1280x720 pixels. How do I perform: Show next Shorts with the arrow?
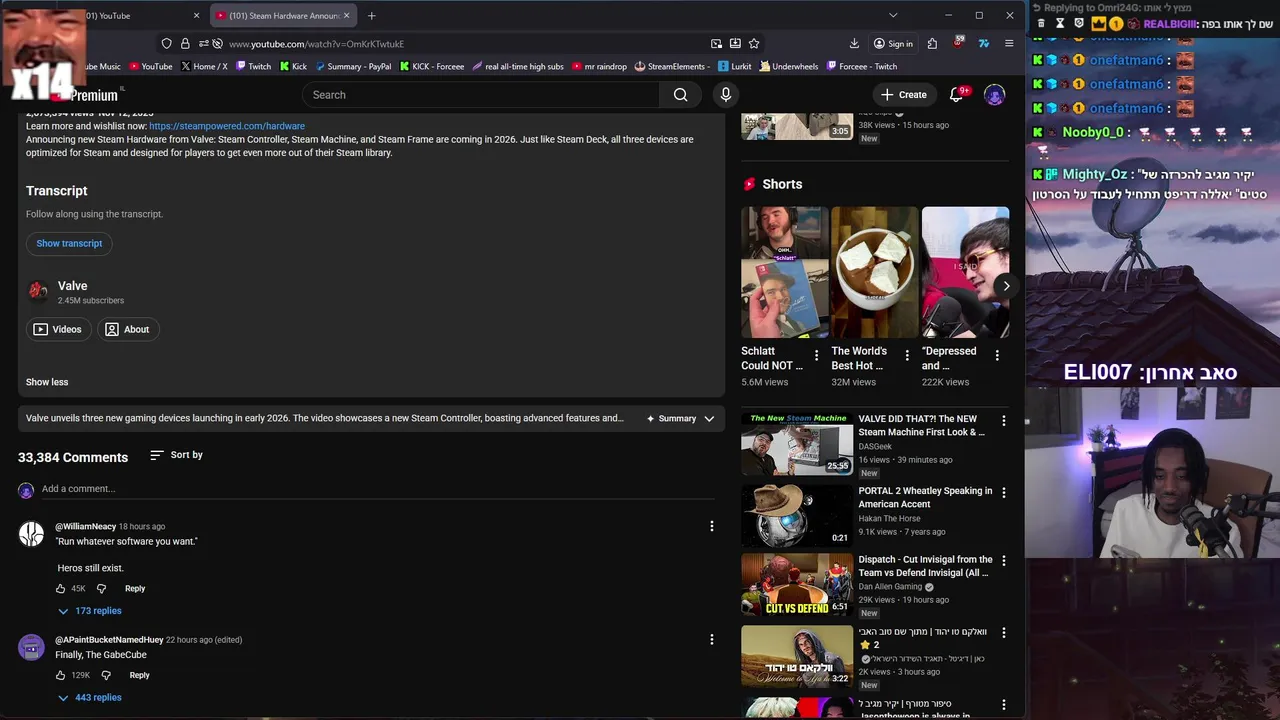pyautogui.click(x=1006, y=286)
